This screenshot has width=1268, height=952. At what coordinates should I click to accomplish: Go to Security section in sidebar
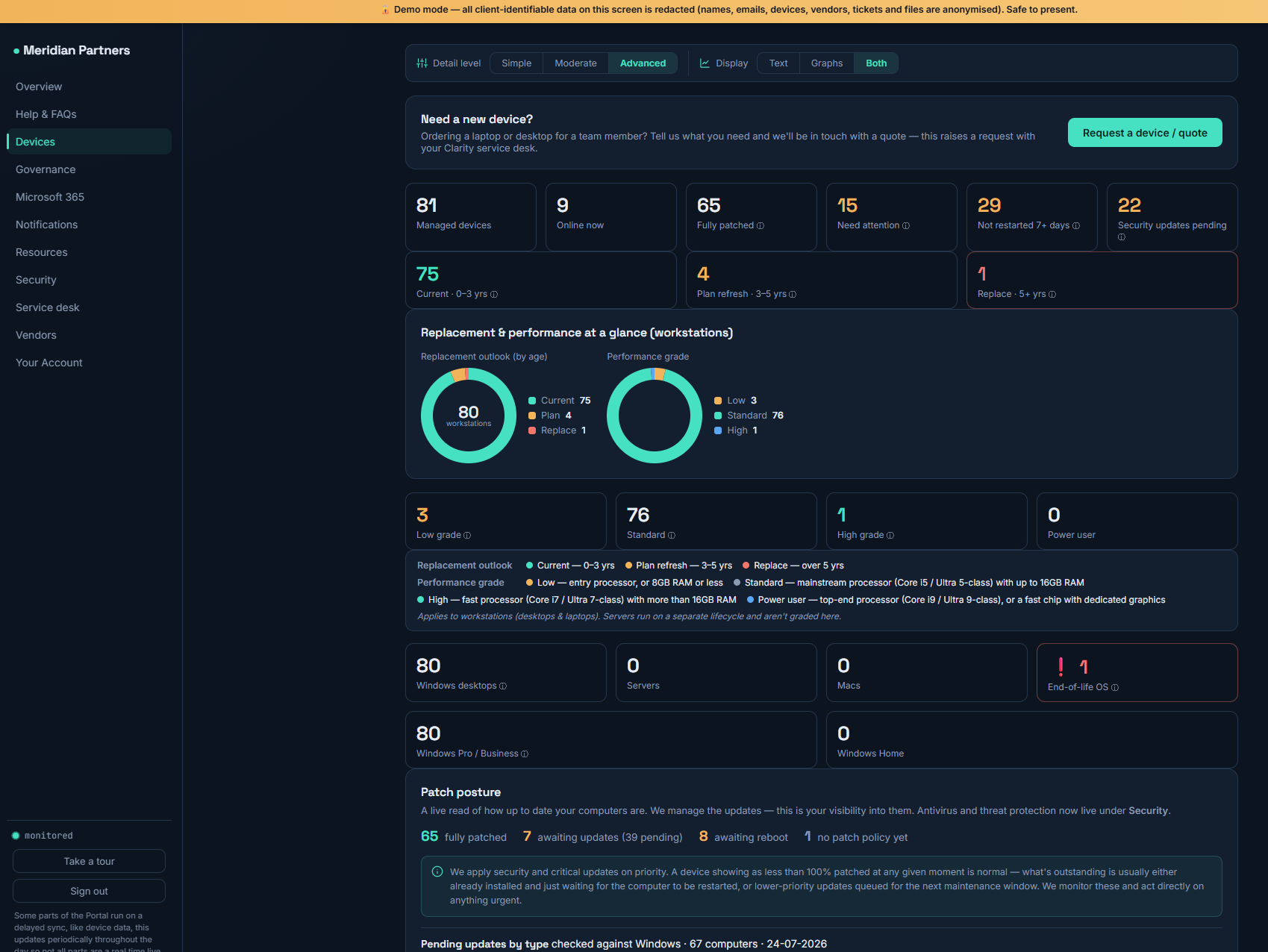point(89,280)
